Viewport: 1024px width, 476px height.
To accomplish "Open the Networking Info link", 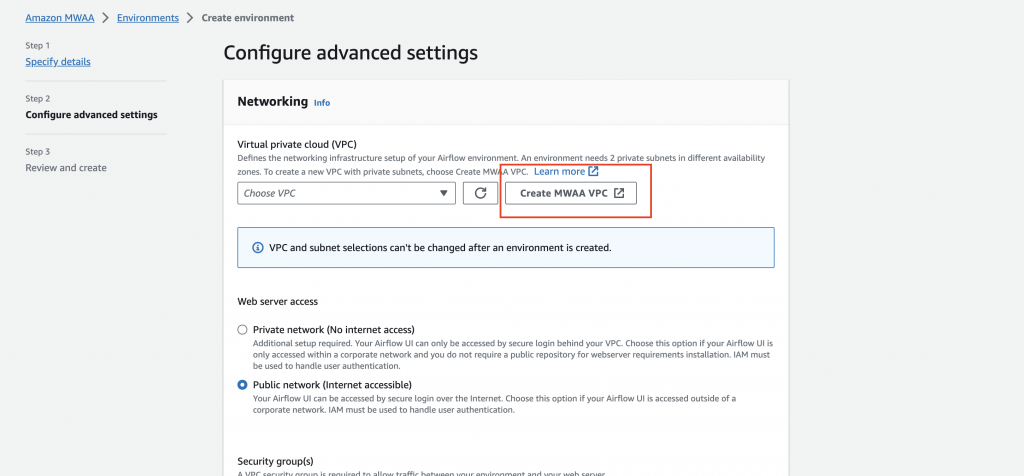I will pos(322,103).
